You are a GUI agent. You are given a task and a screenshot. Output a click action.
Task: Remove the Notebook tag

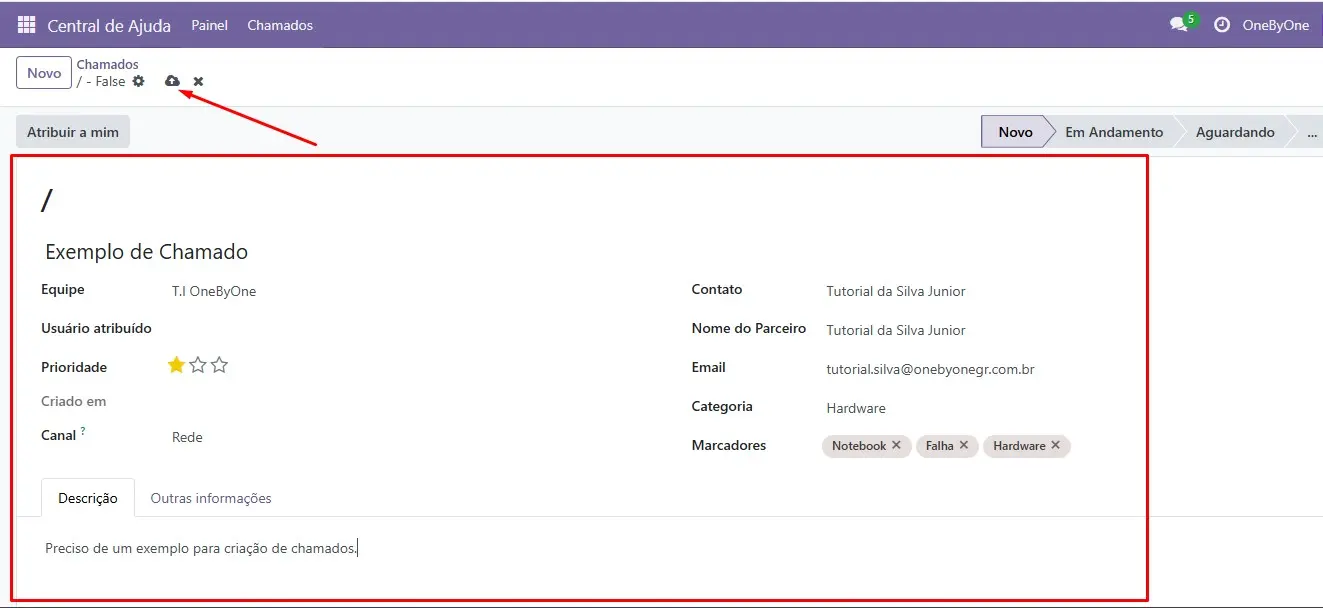click(x=896, y=445)
